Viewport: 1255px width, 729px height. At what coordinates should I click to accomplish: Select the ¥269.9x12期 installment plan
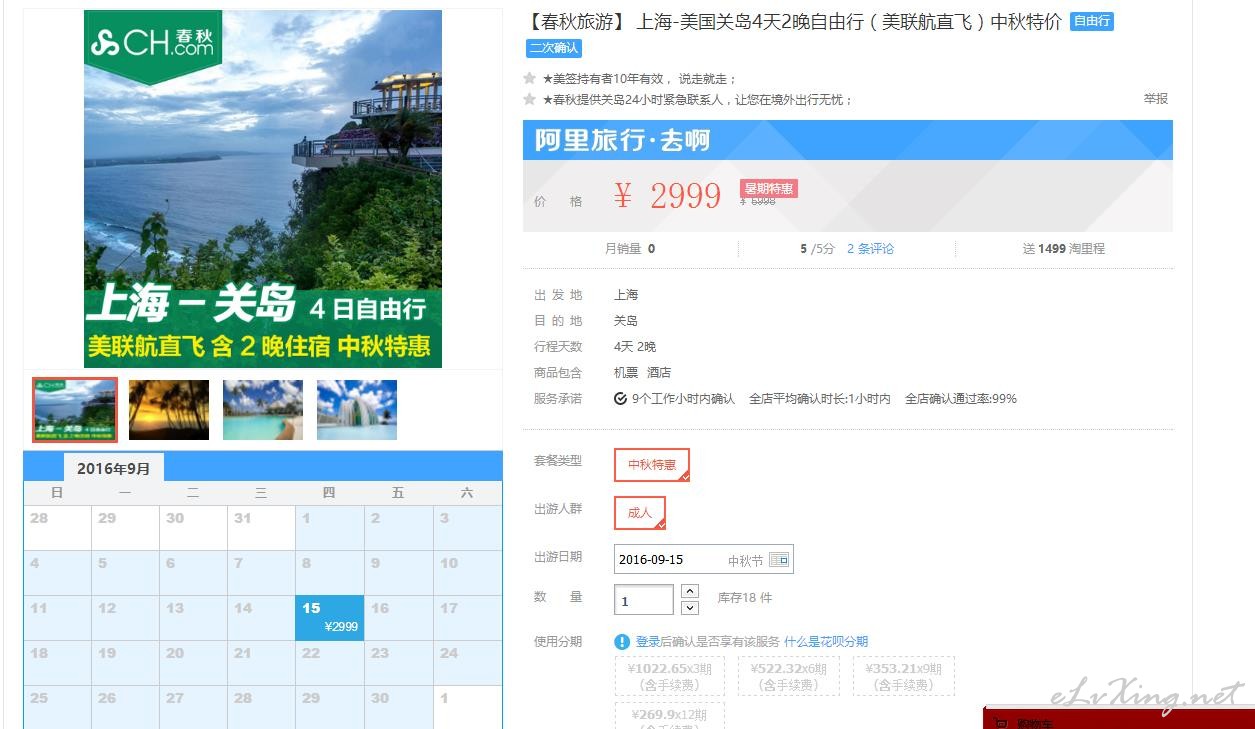pyautogui.click(x=669, y=716)
